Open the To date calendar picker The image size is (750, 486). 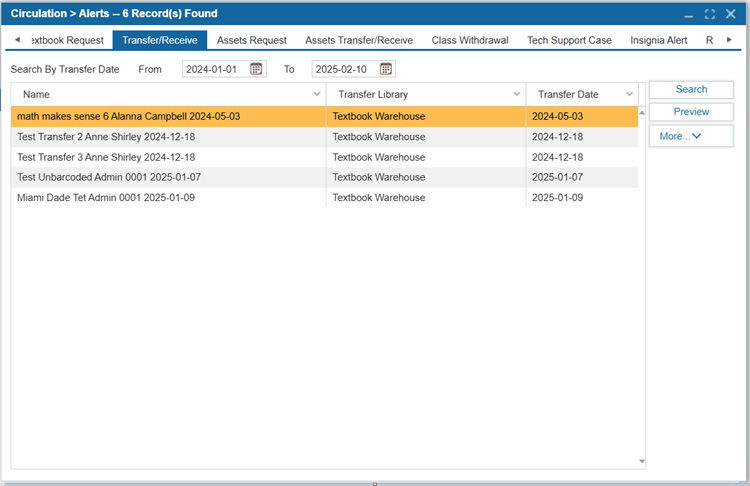click(x=386, y=69)
